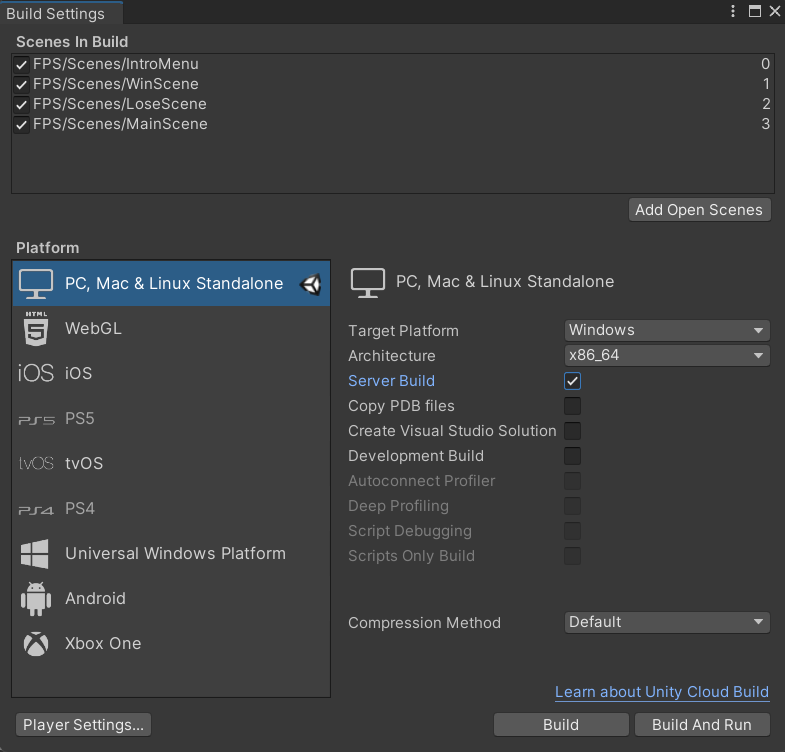The image size is (785, 752).
Task: Select the Universal Windows Platform icon
Action: click(36, 554)
